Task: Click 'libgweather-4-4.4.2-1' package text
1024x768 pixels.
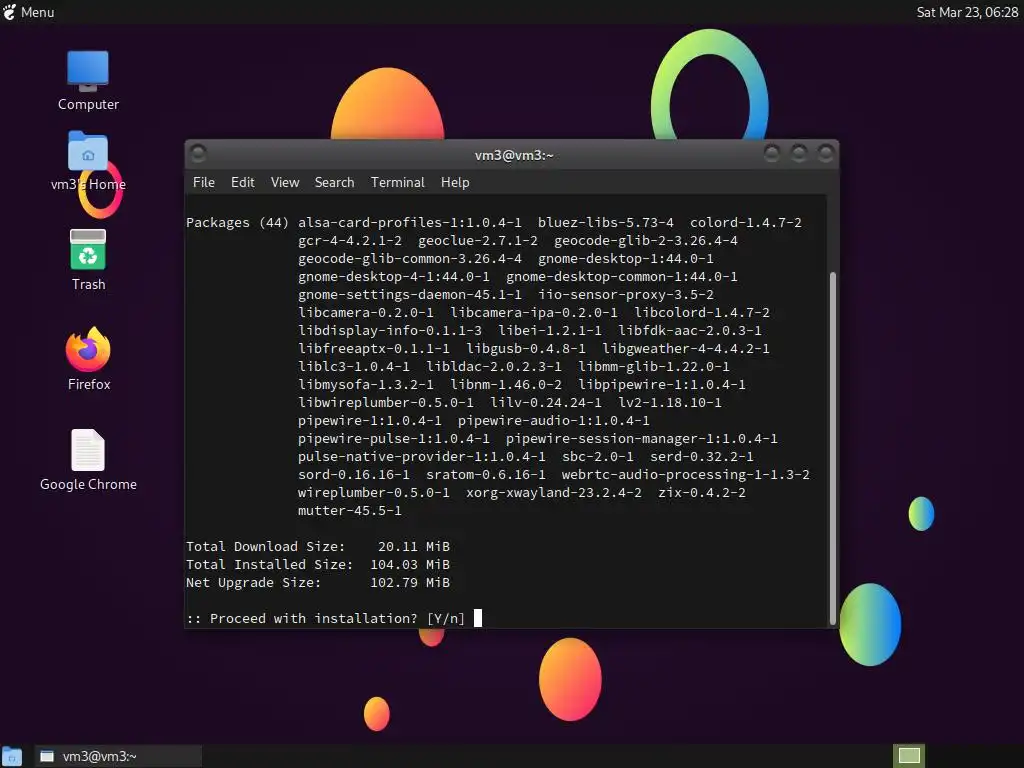Action: [685, 349]
